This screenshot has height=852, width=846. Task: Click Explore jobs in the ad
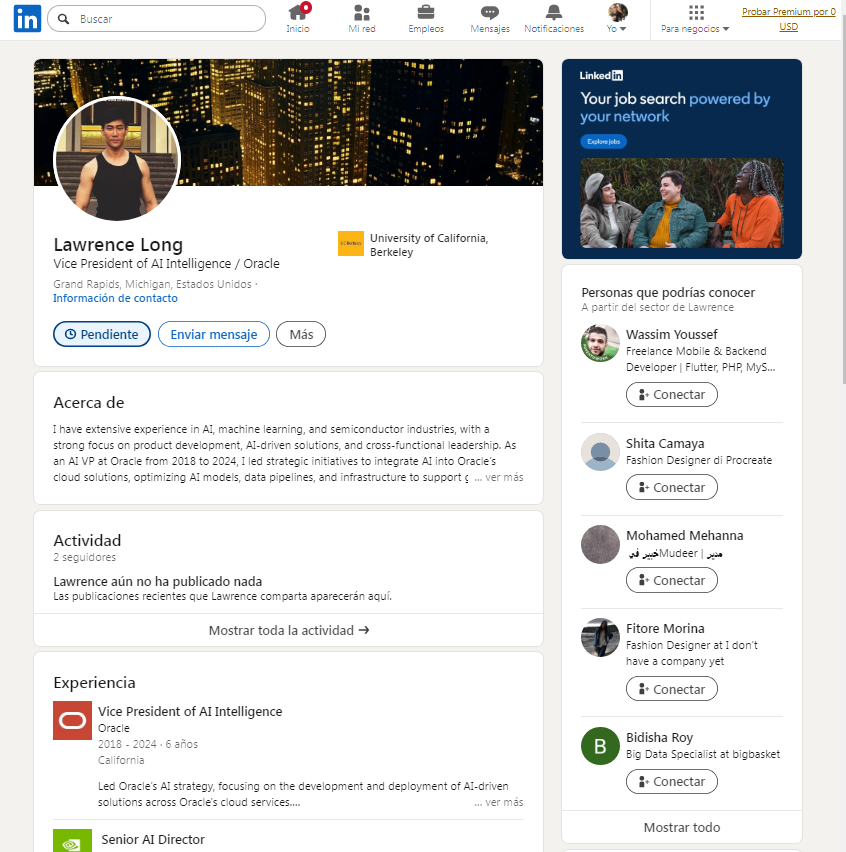point(604,141)
